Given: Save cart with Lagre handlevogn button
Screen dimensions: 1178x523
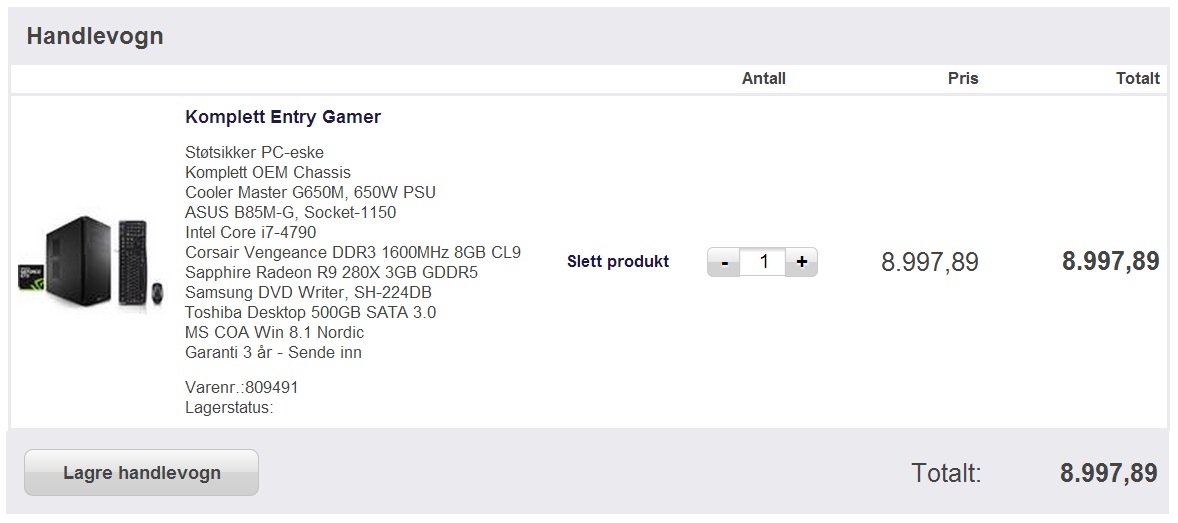Looking at the screenshot, I should pyautogui.click(x=141, y=473).
